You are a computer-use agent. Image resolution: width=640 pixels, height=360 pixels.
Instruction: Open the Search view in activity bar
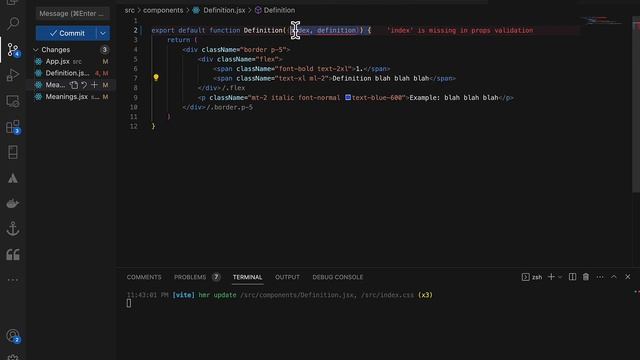tap(13, 24)
